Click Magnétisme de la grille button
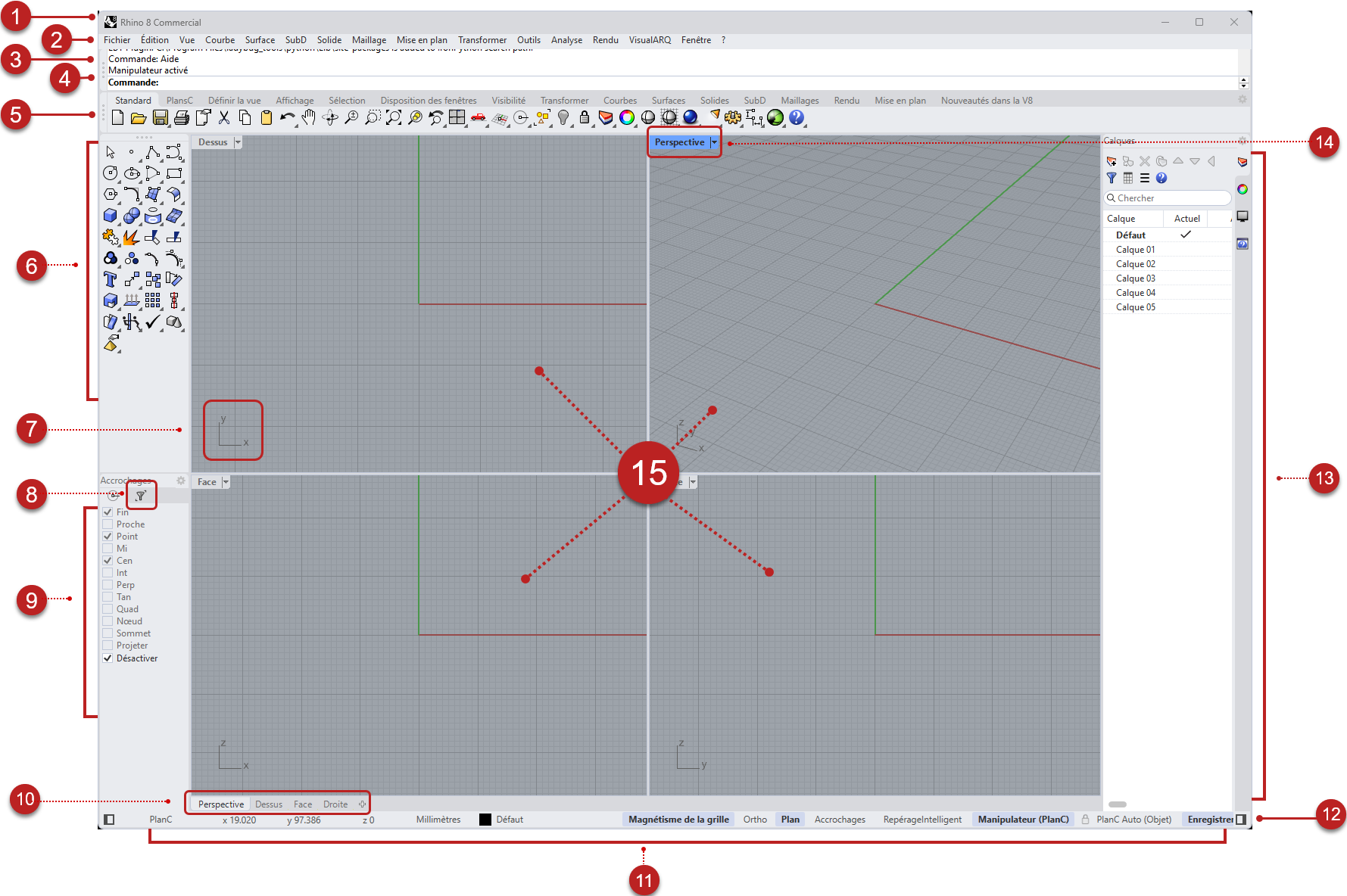This screenshot has width=1347, height=896. click(x=678, y=820)
